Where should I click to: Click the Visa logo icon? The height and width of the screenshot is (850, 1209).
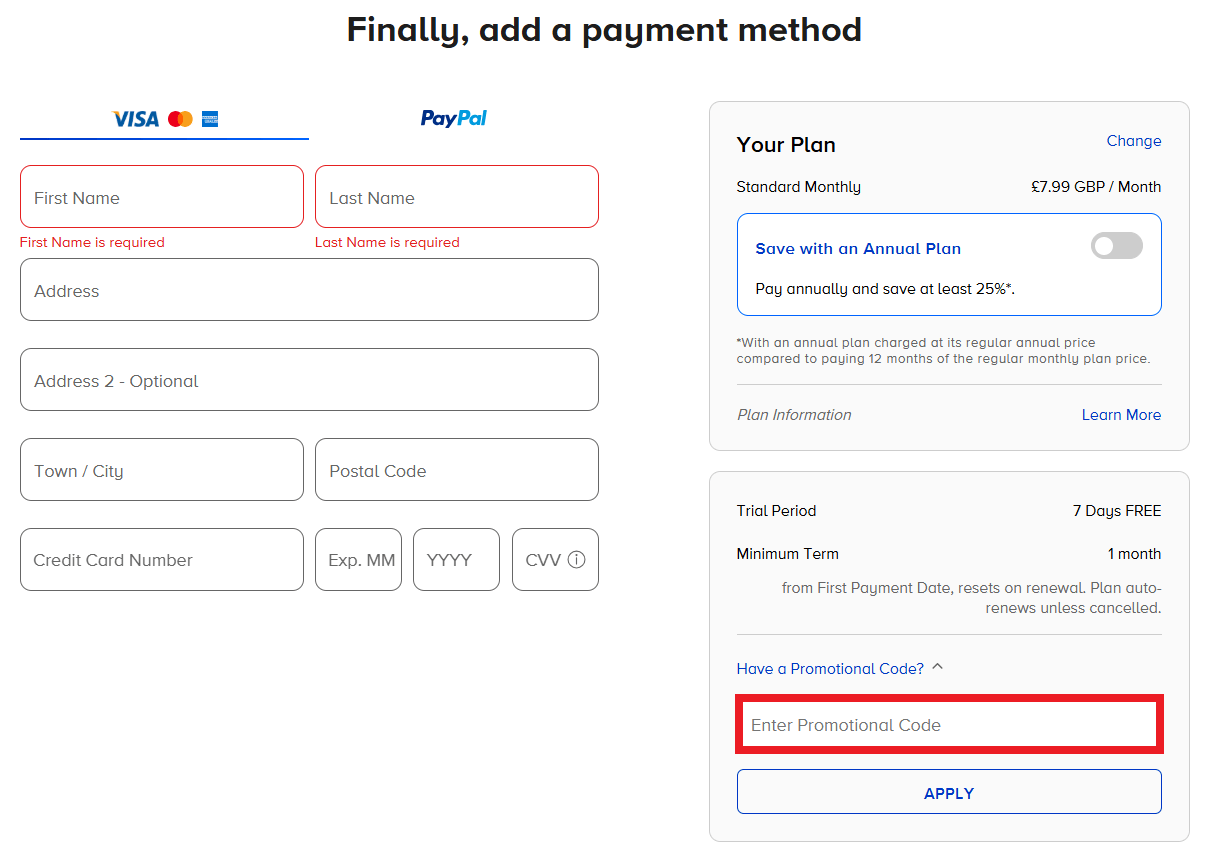point(135,119)
